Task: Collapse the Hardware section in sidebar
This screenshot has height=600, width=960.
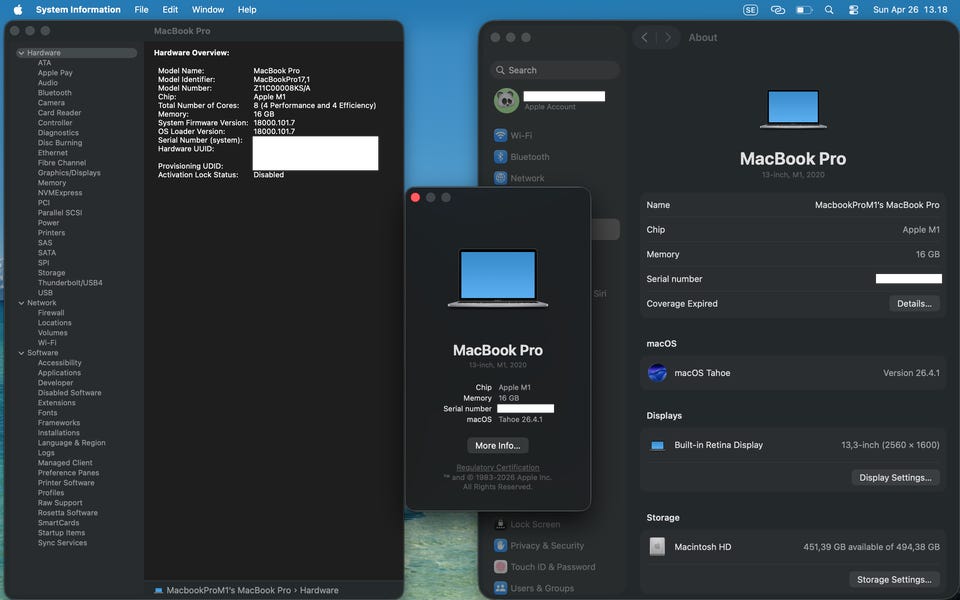Action: (21, 53)
